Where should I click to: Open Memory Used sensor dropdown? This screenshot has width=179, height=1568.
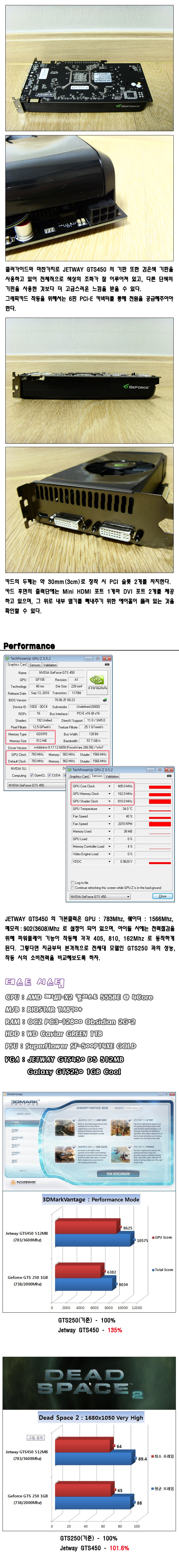click(110, 831)
